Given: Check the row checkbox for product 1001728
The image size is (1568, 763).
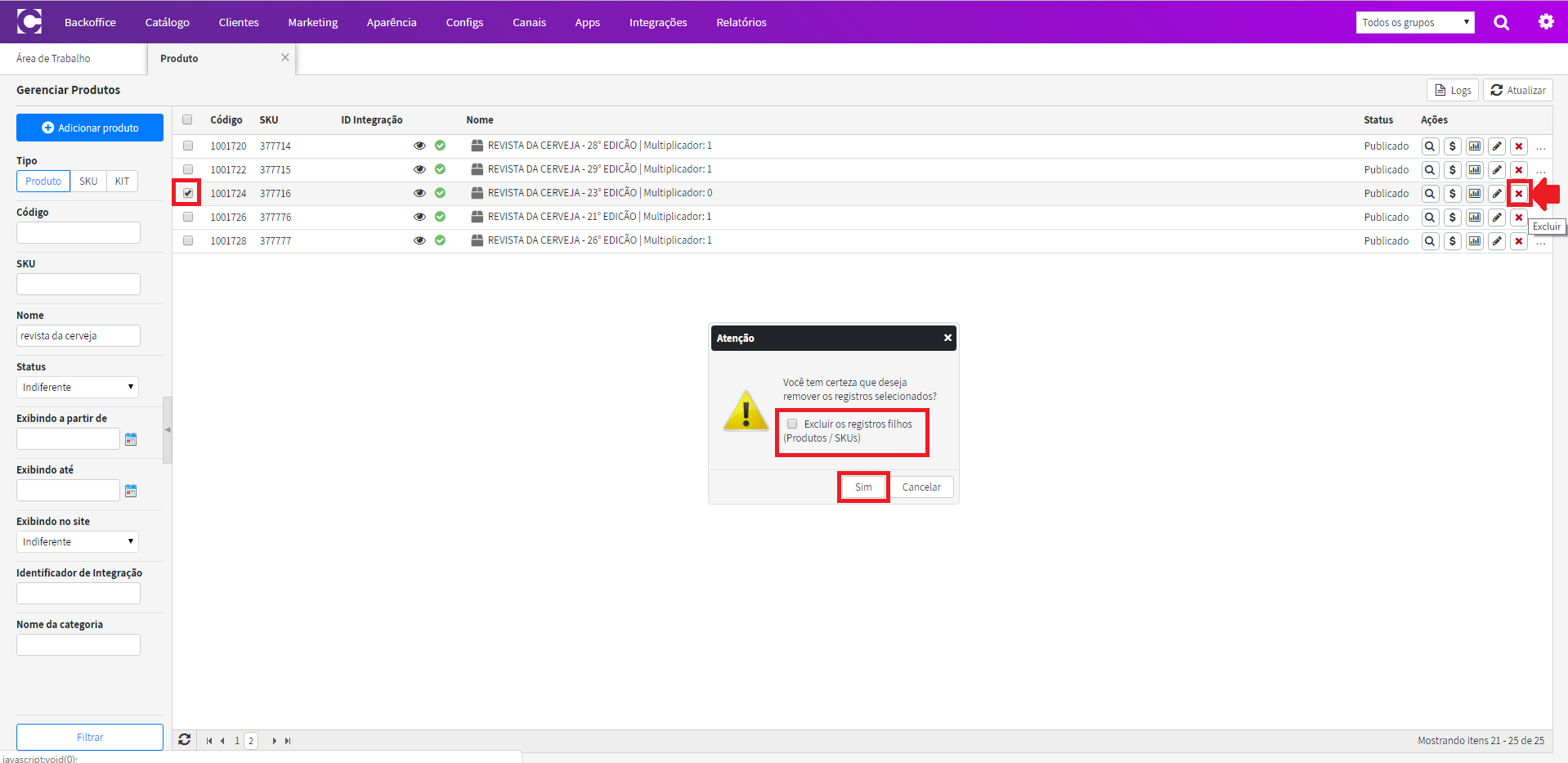Looking at the screenshot, I should 188,240.
